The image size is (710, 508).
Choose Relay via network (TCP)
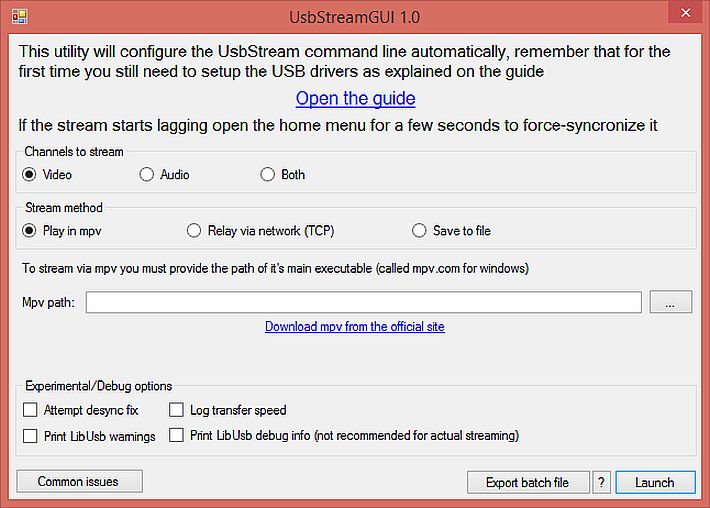194,230
